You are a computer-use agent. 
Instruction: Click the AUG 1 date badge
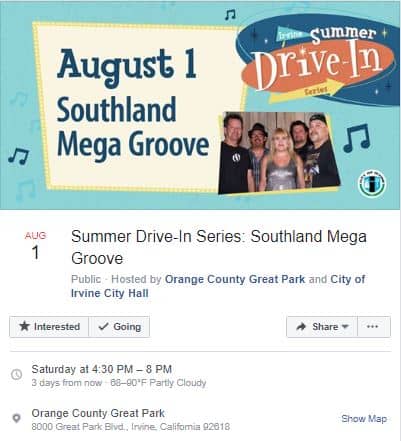point(35,246)
